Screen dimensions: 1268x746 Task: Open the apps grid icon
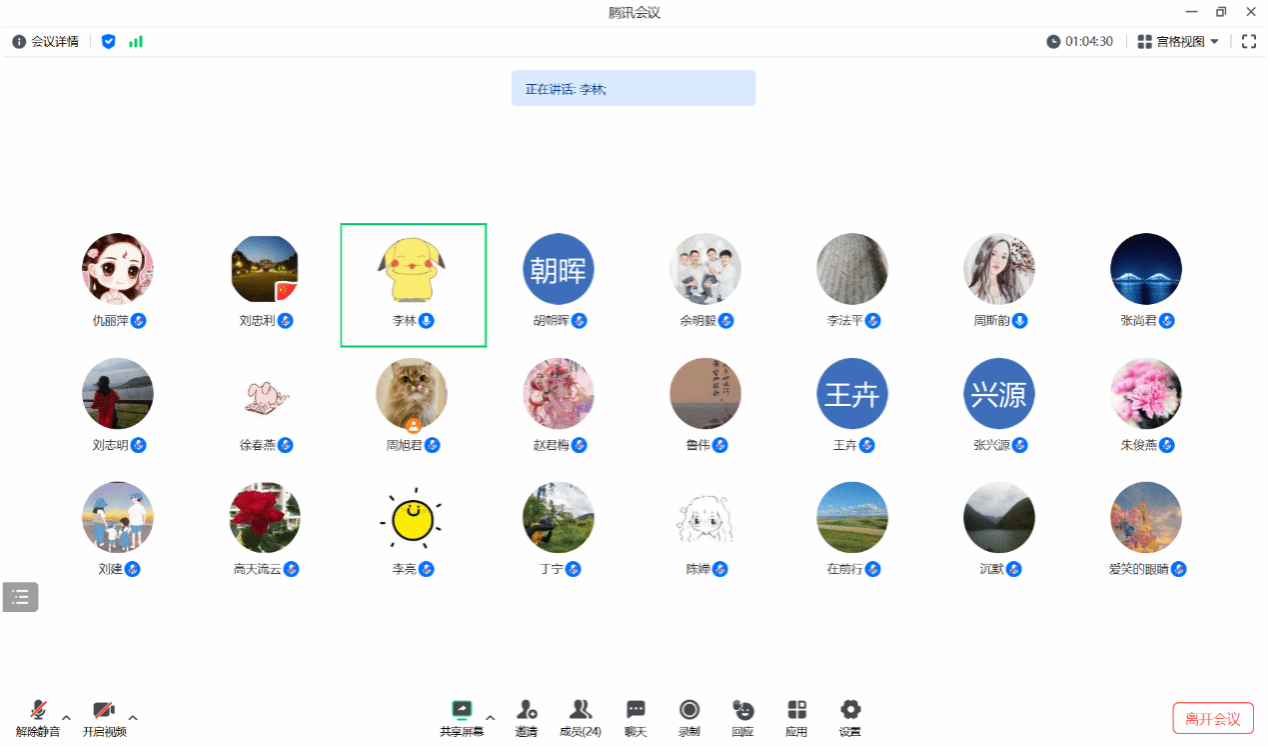pyautogui.click(x=797, y=710)
